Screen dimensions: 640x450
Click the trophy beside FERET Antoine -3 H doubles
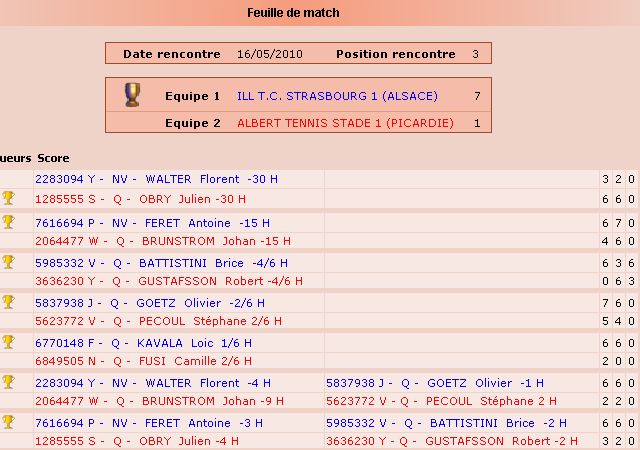(x=9, y=421)
